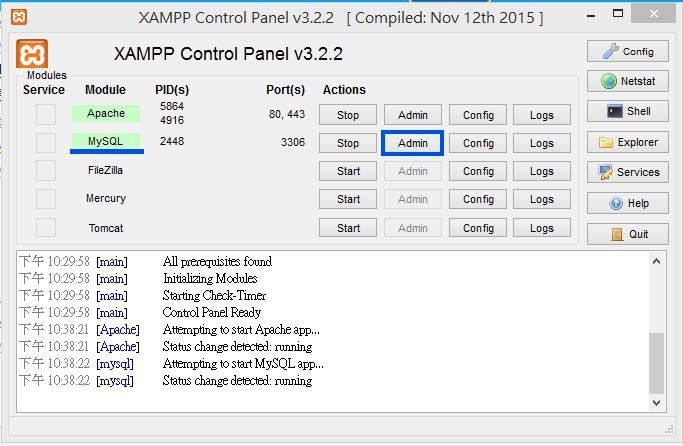Open MySQL Config options

point(478,143)
